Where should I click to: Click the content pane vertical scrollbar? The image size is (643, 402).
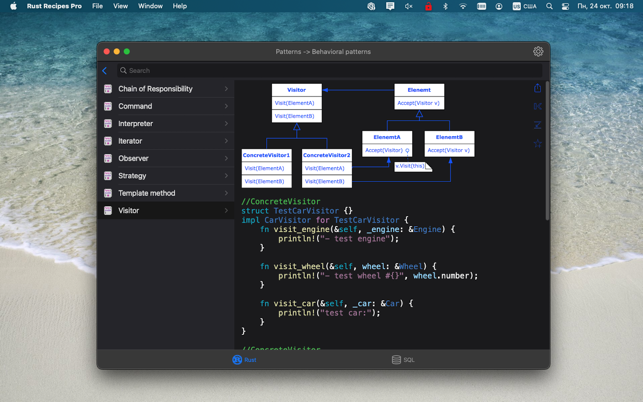pos(547,151)
